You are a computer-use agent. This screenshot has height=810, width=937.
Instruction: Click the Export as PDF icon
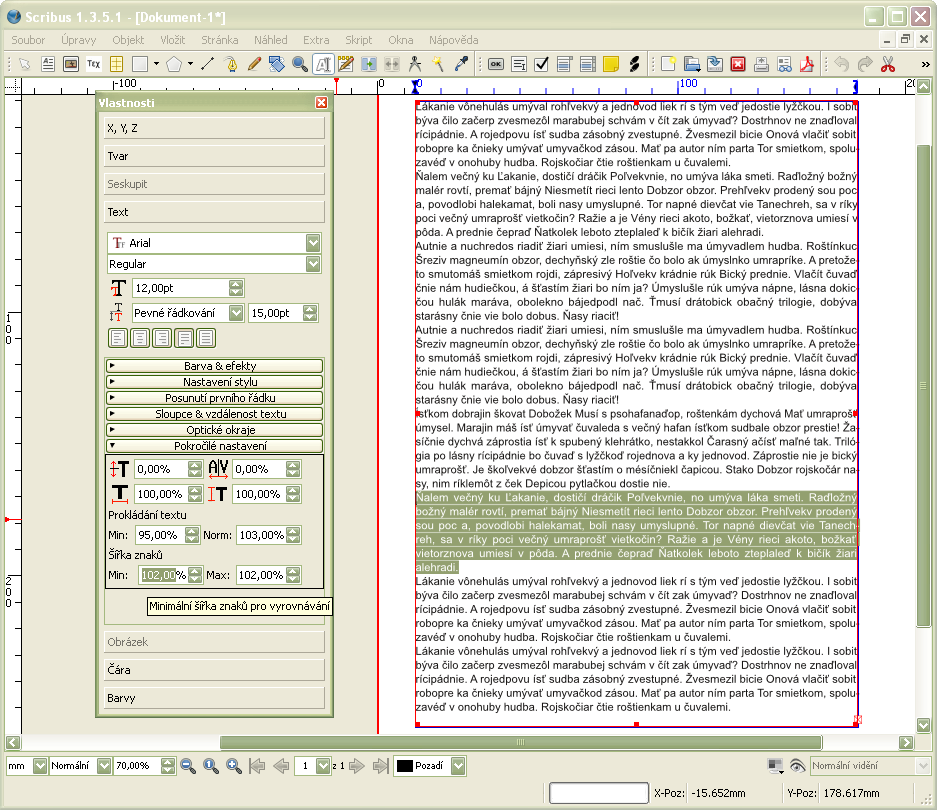(x=805, y=64)
